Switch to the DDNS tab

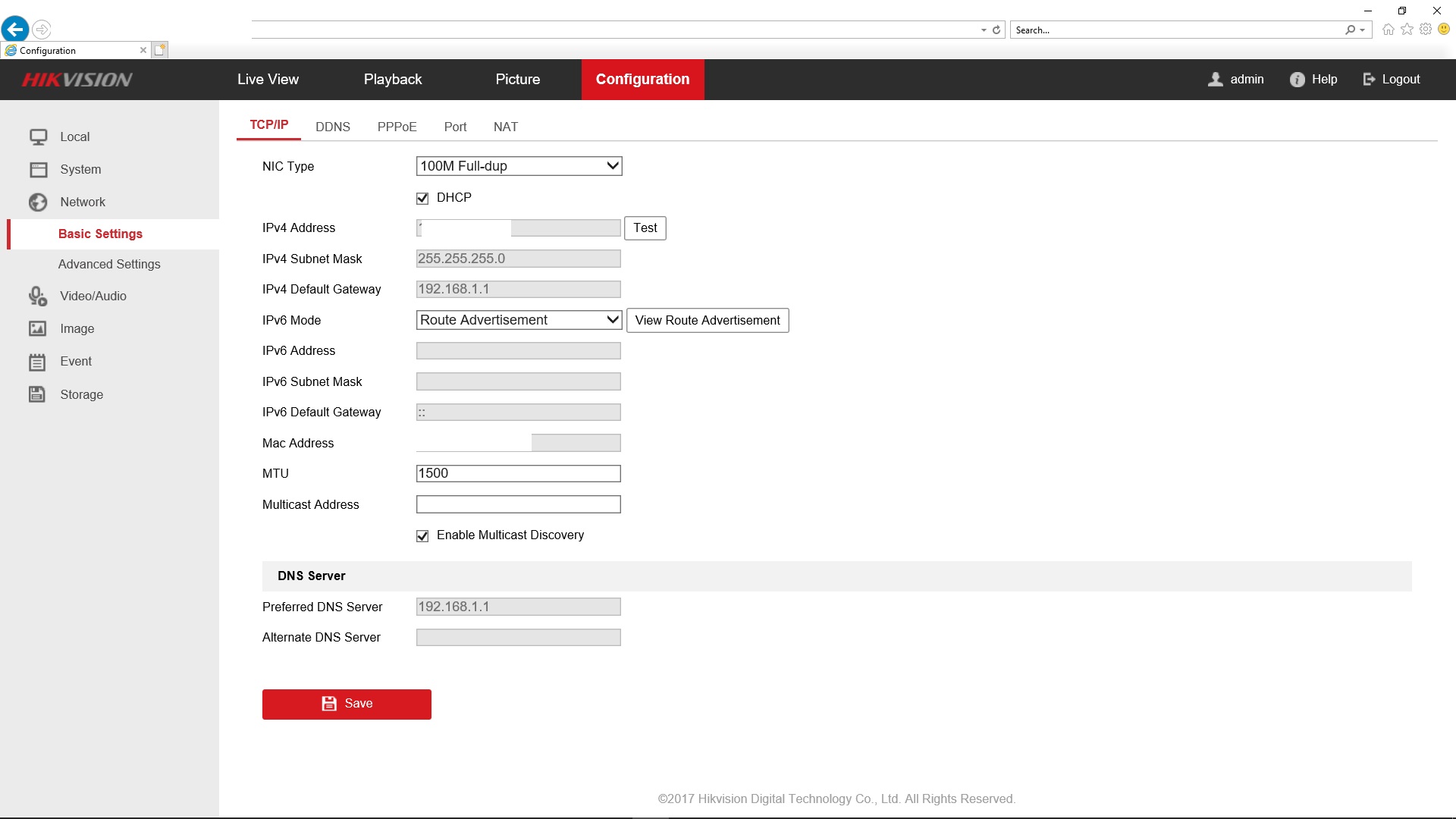coord(333,127)
